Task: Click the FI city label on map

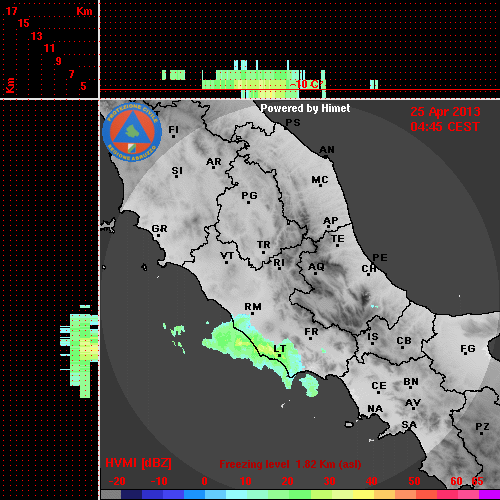Action: [x=173, y=129]
